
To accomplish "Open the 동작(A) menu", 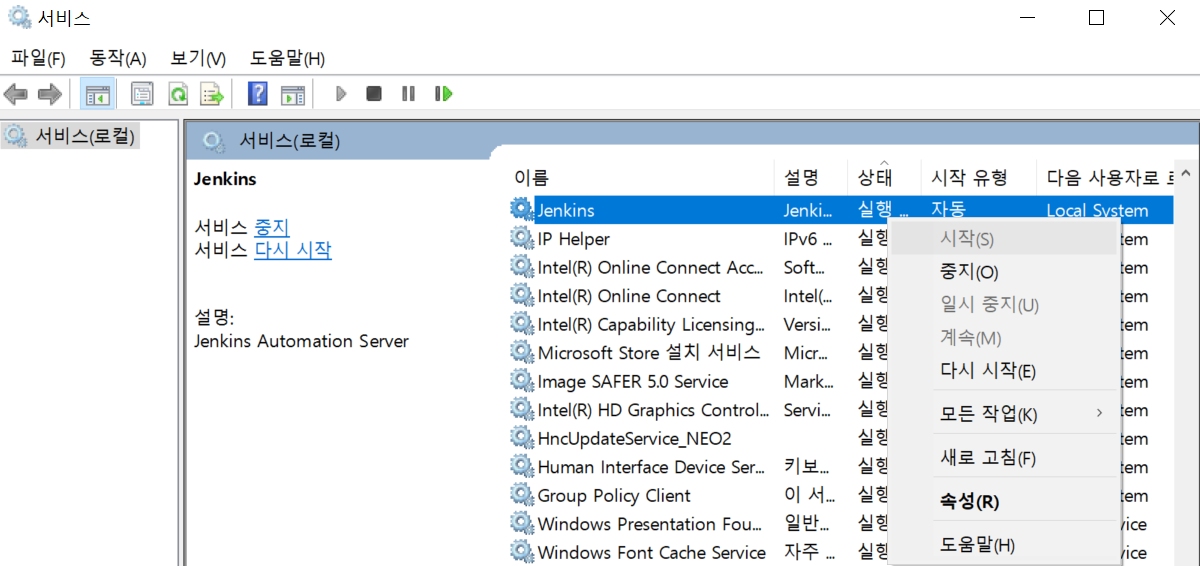I will (118, 58).
